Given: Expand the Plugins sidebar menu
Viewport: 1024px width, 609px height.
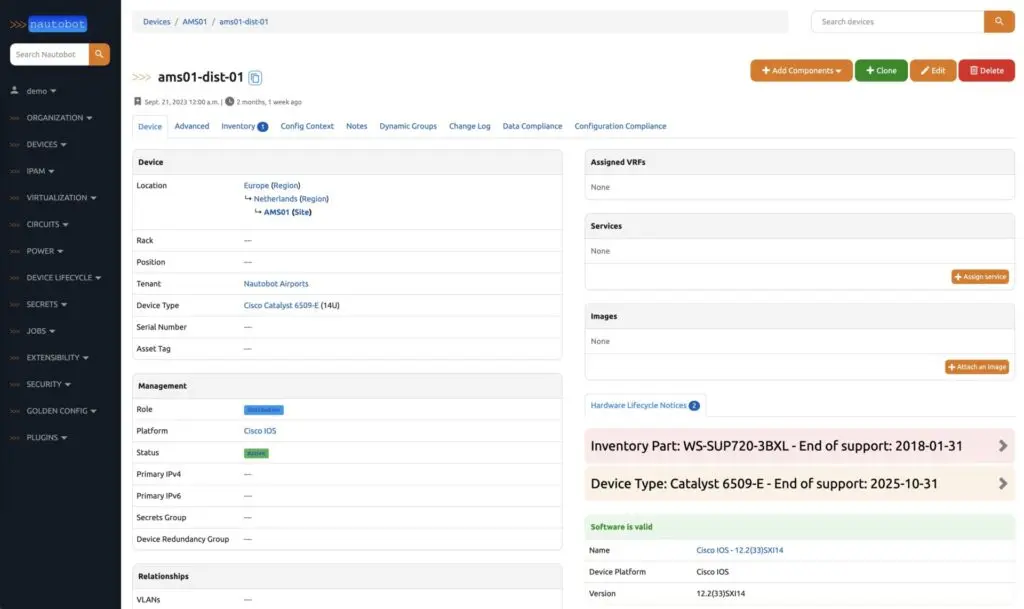Looking at the screenshot, I should pyautogui.click(x=46, y=437).
